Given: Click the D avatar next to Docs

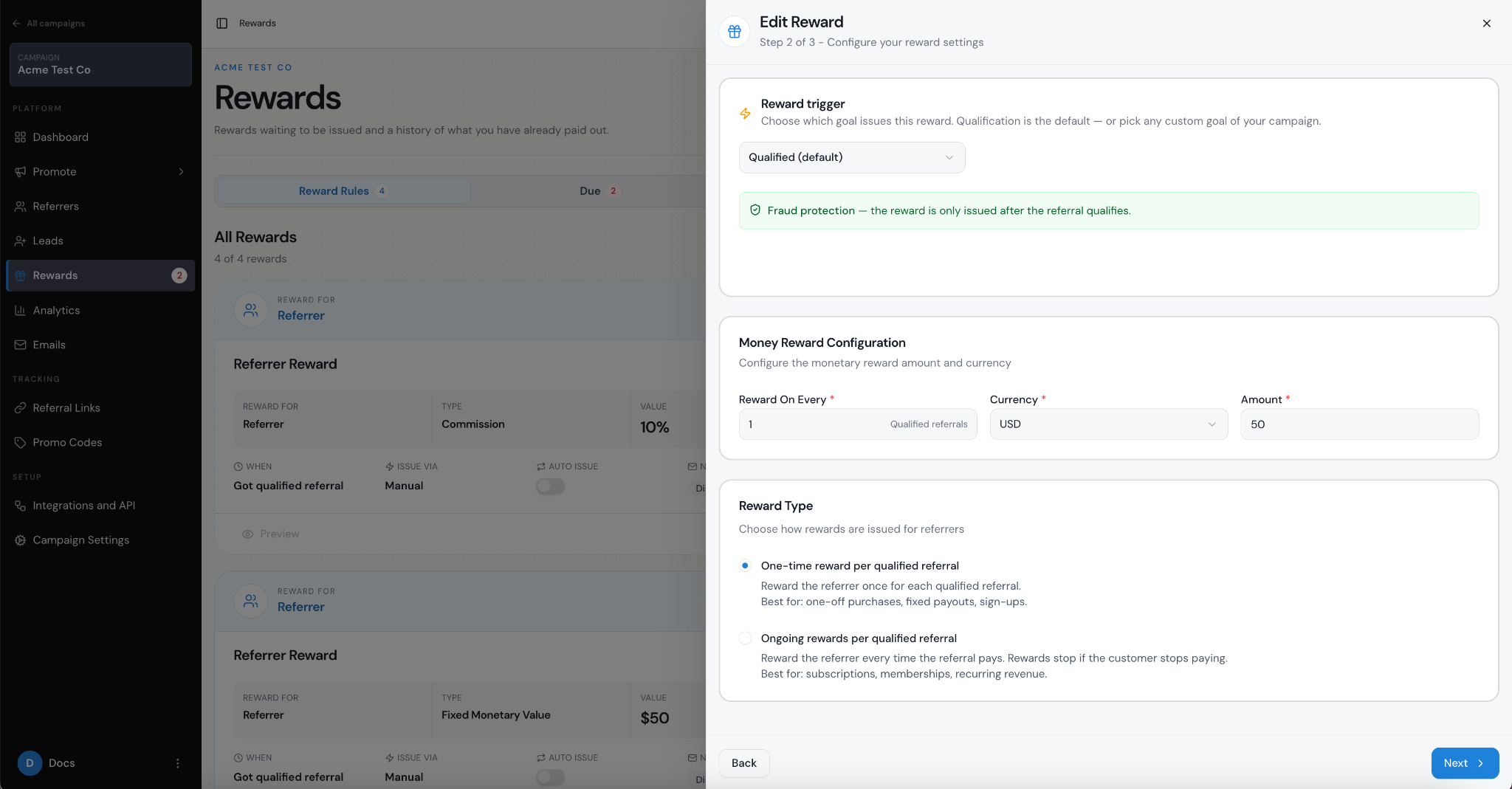Looking at the screenshot, I should [x=30, y=763].
